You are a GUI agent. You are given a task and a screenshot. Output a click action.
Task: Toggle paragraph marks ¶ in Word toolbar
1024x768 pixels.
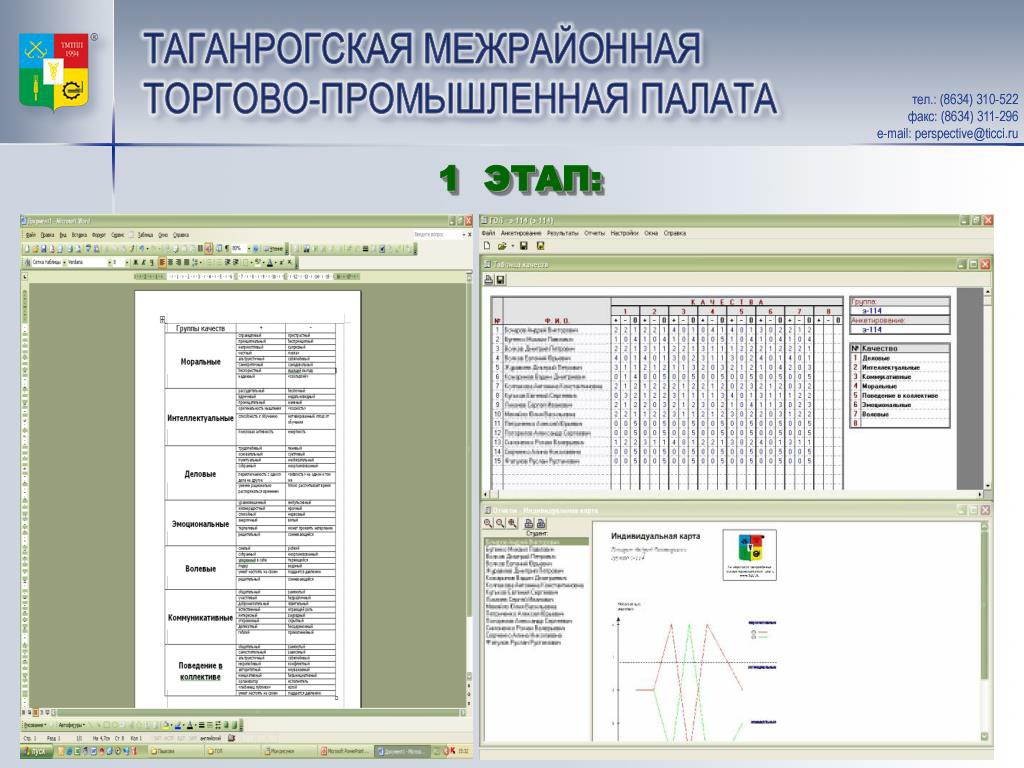click(227, 249)
